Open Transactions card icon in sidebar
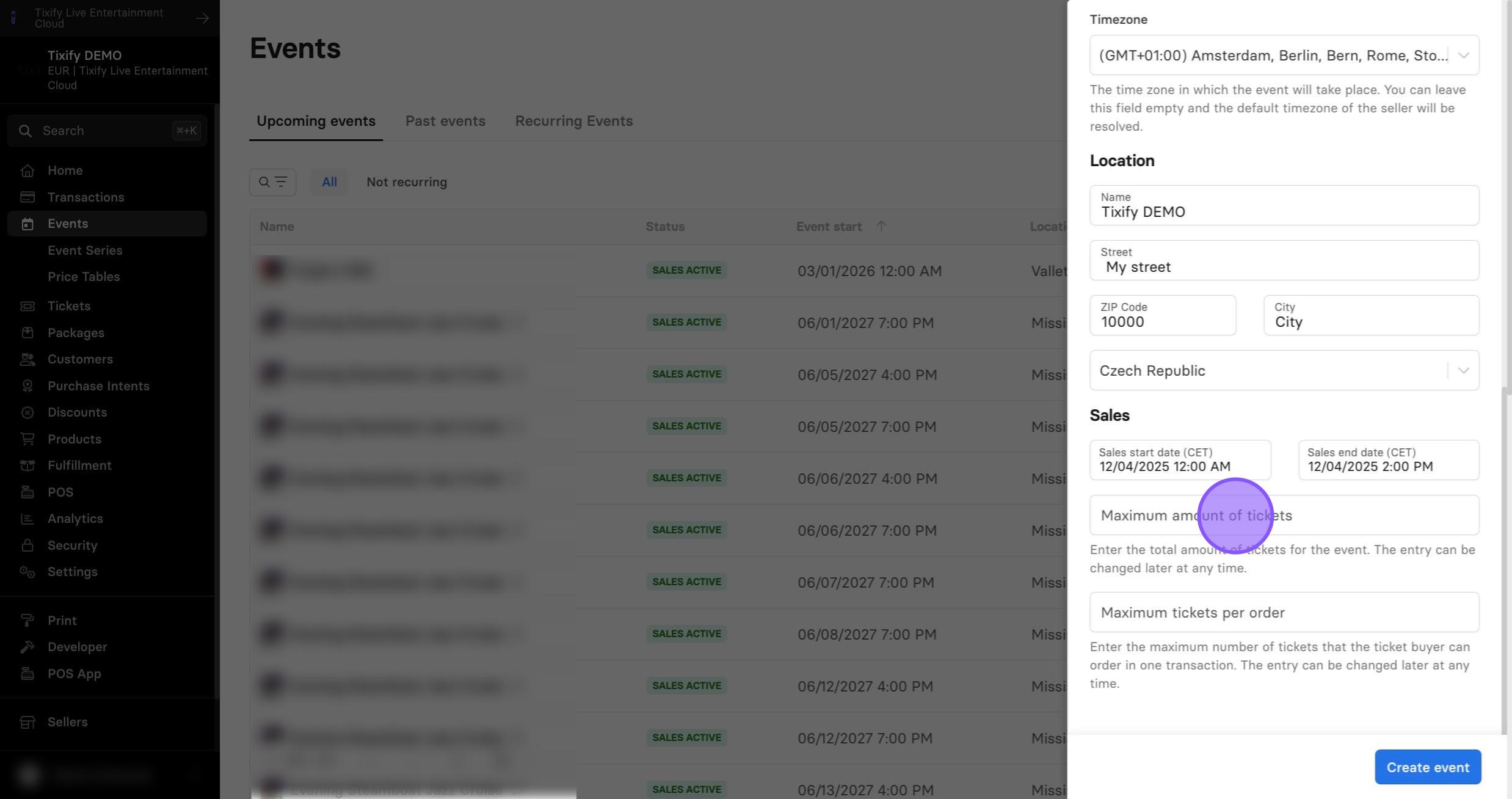Screen dimensions: 1512x799 click(27, 197)
